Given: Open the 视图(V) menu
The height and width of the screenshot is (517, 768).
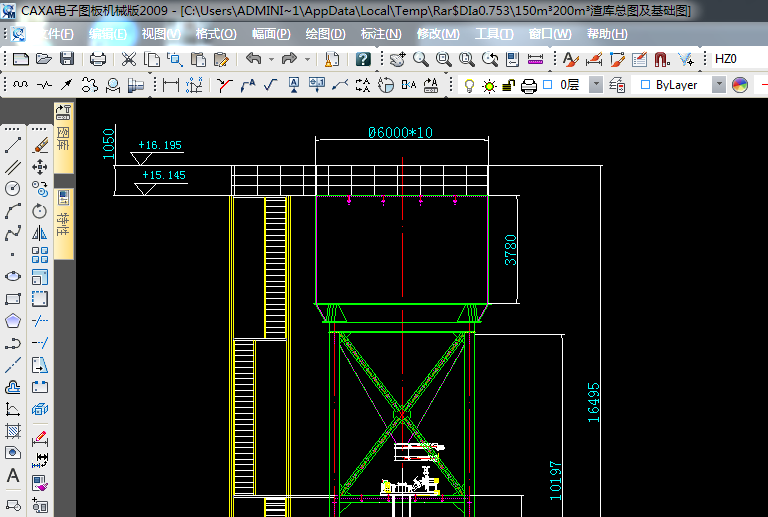Looking at the screenshot, I should [161, 34].
